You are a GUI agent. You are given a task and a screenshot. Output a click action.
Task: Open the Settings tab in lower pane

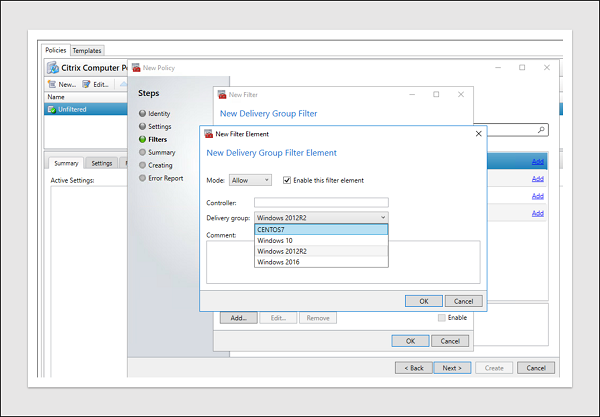[x=101, y=163]
